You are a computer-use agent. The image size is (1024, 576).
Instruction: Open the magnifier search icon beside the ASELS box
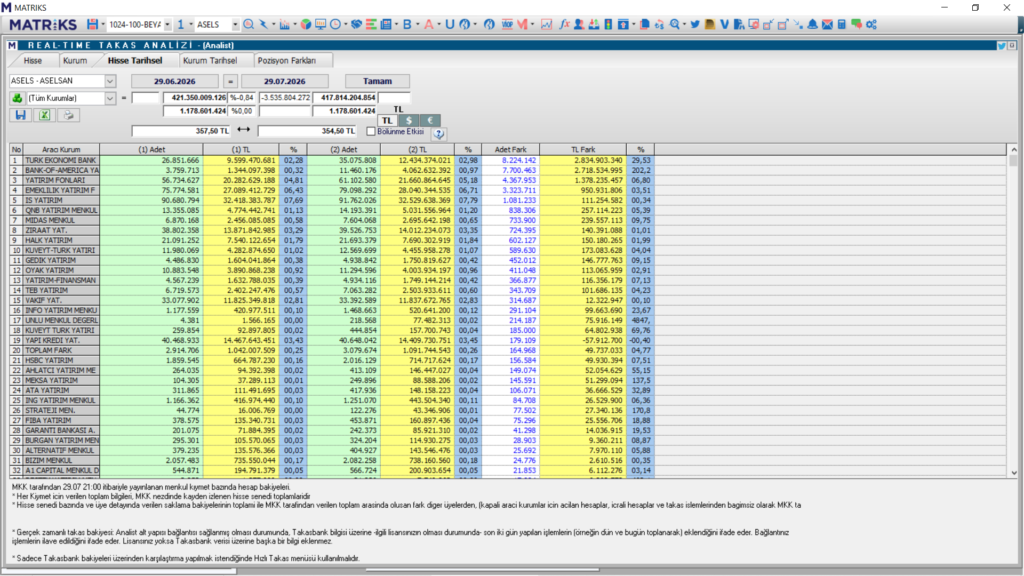[248, 24]
